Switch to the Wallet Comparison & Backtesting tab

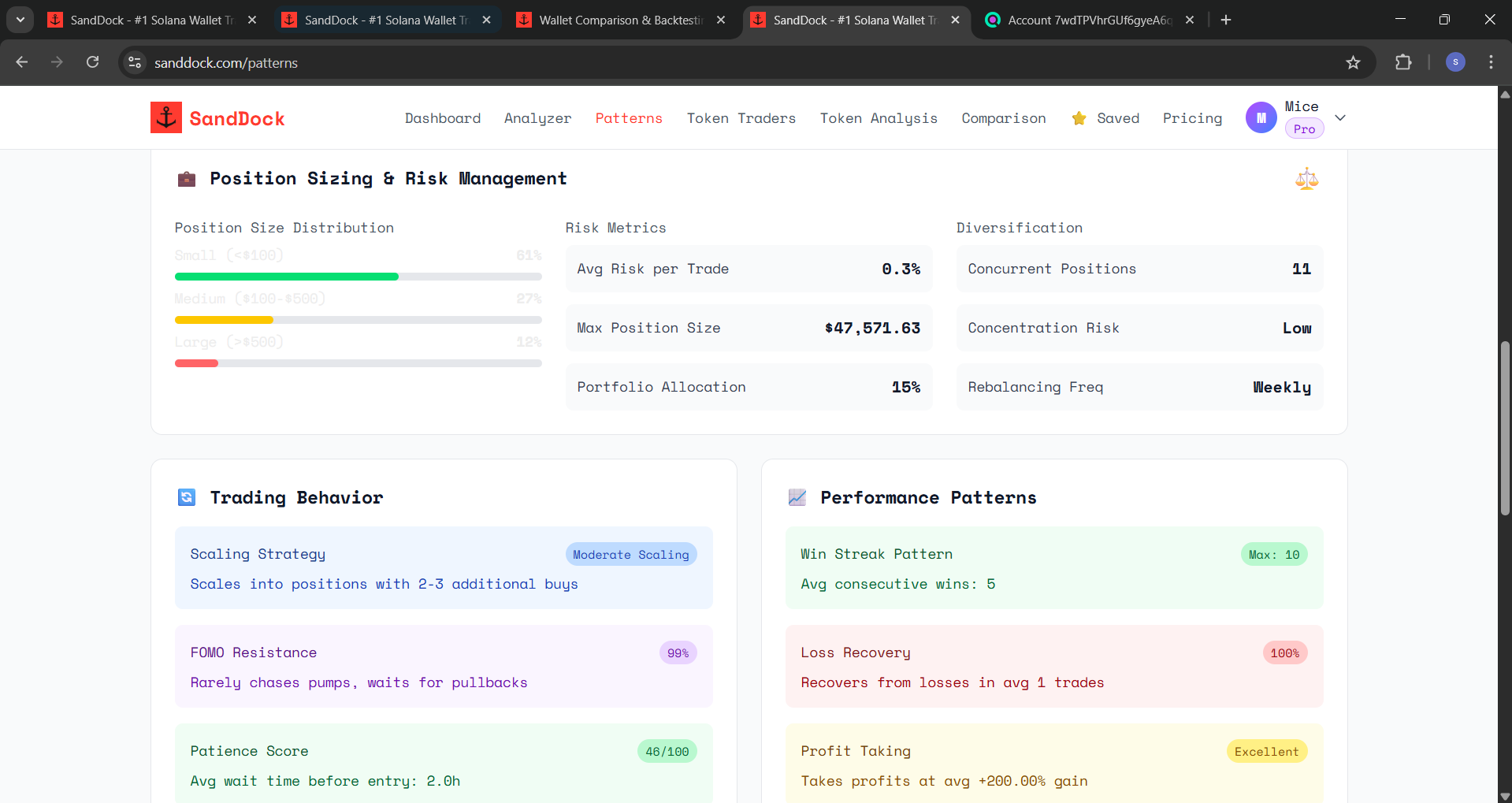tap(621, 20)
